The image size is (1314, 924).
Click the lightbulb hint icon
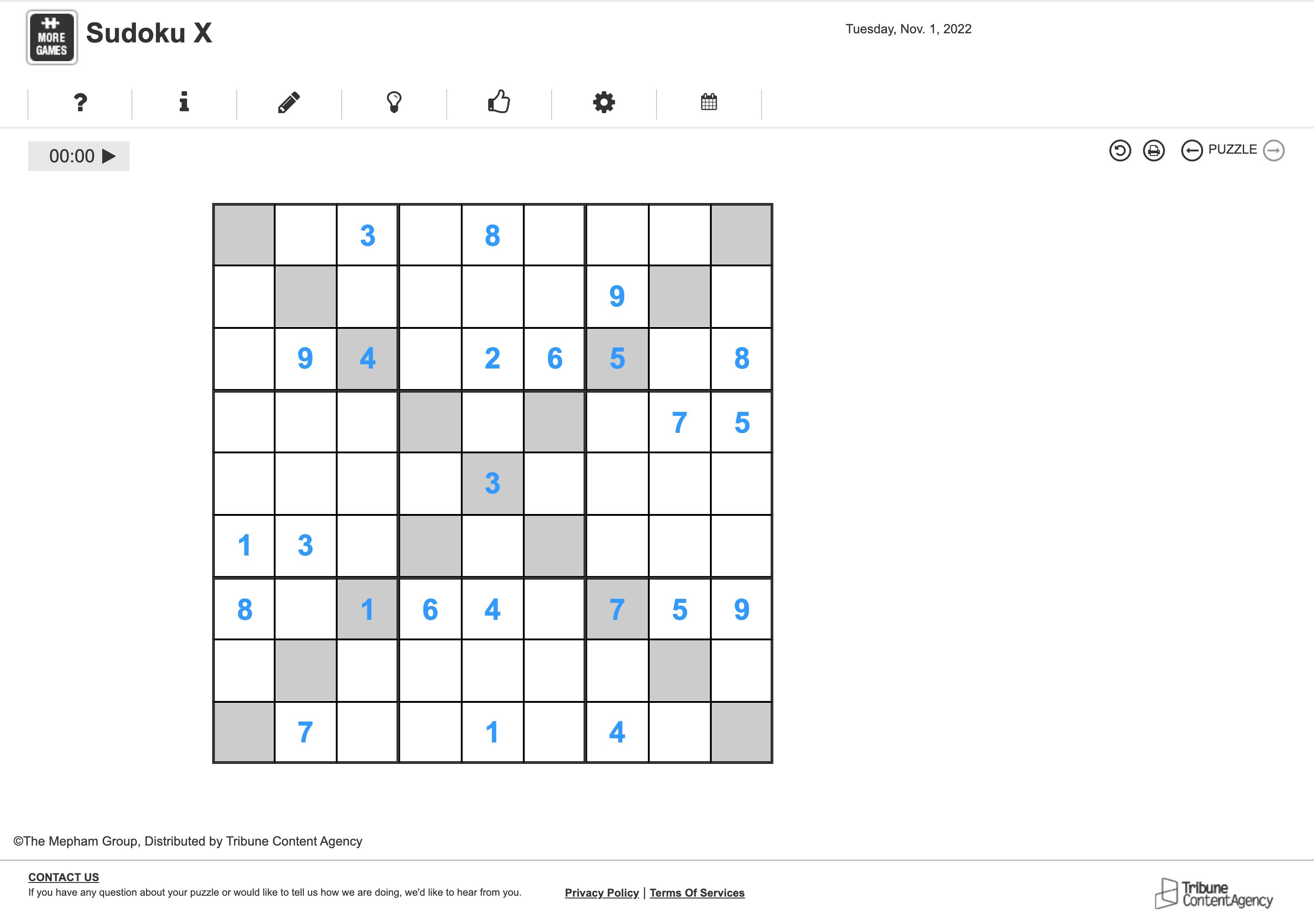click(394, 103)
